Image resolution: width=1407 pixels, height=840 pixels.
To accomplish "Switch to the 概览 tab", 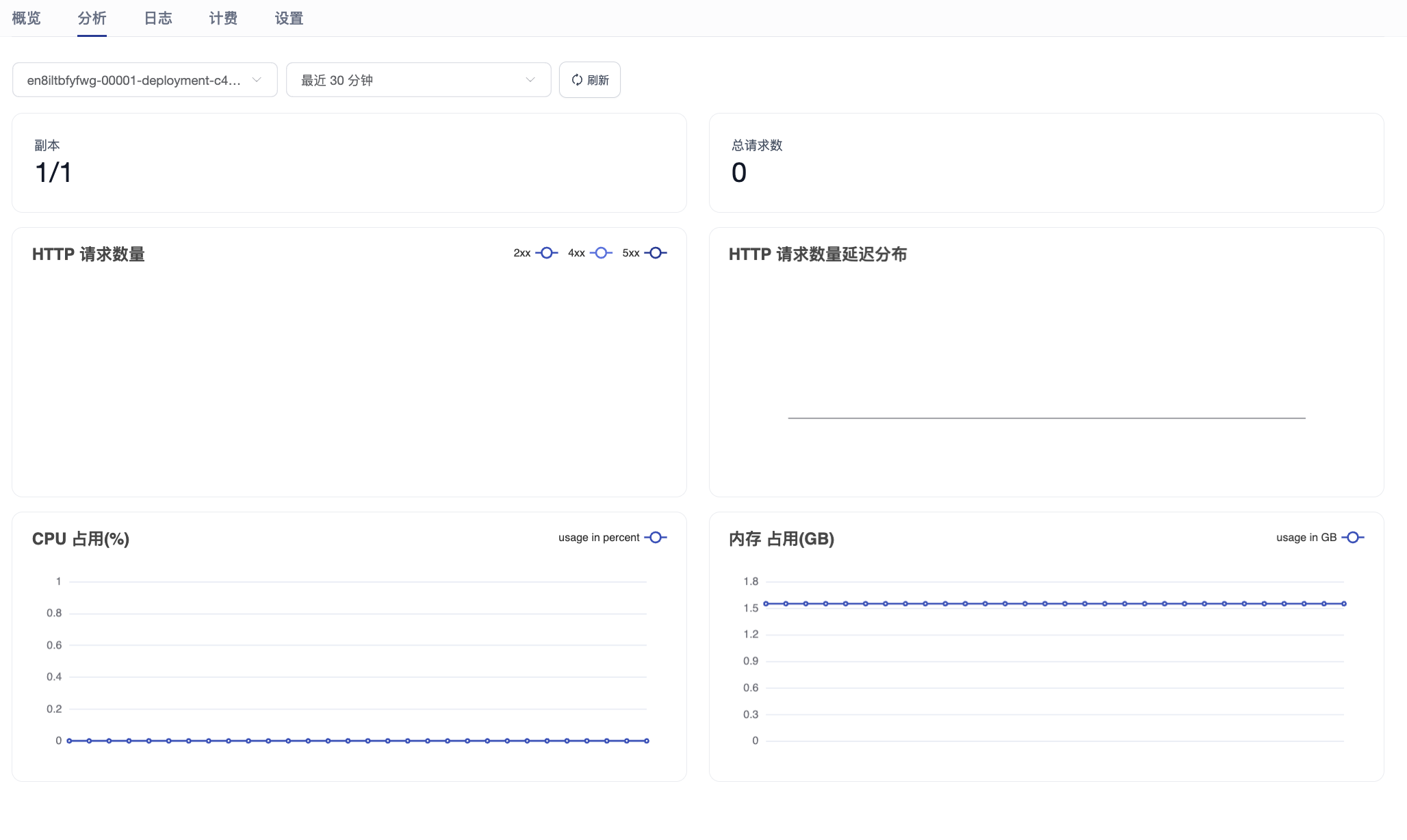I will tap(26, 18).
